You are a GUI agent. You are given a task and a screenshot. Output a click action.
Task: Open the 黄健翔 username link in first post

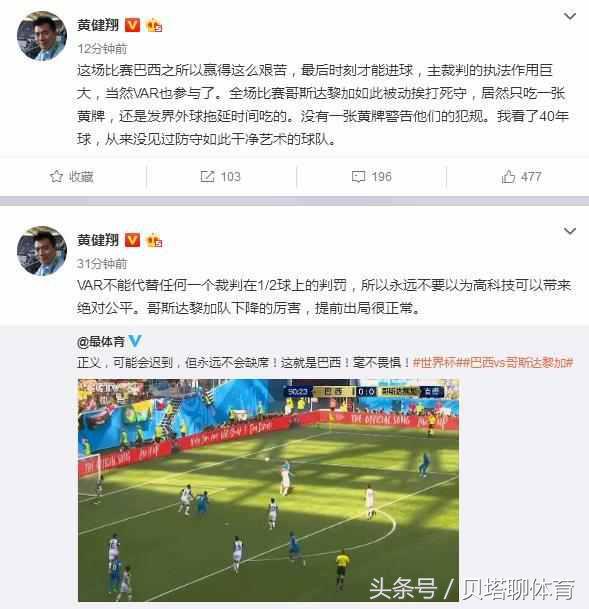click(98, 25)
